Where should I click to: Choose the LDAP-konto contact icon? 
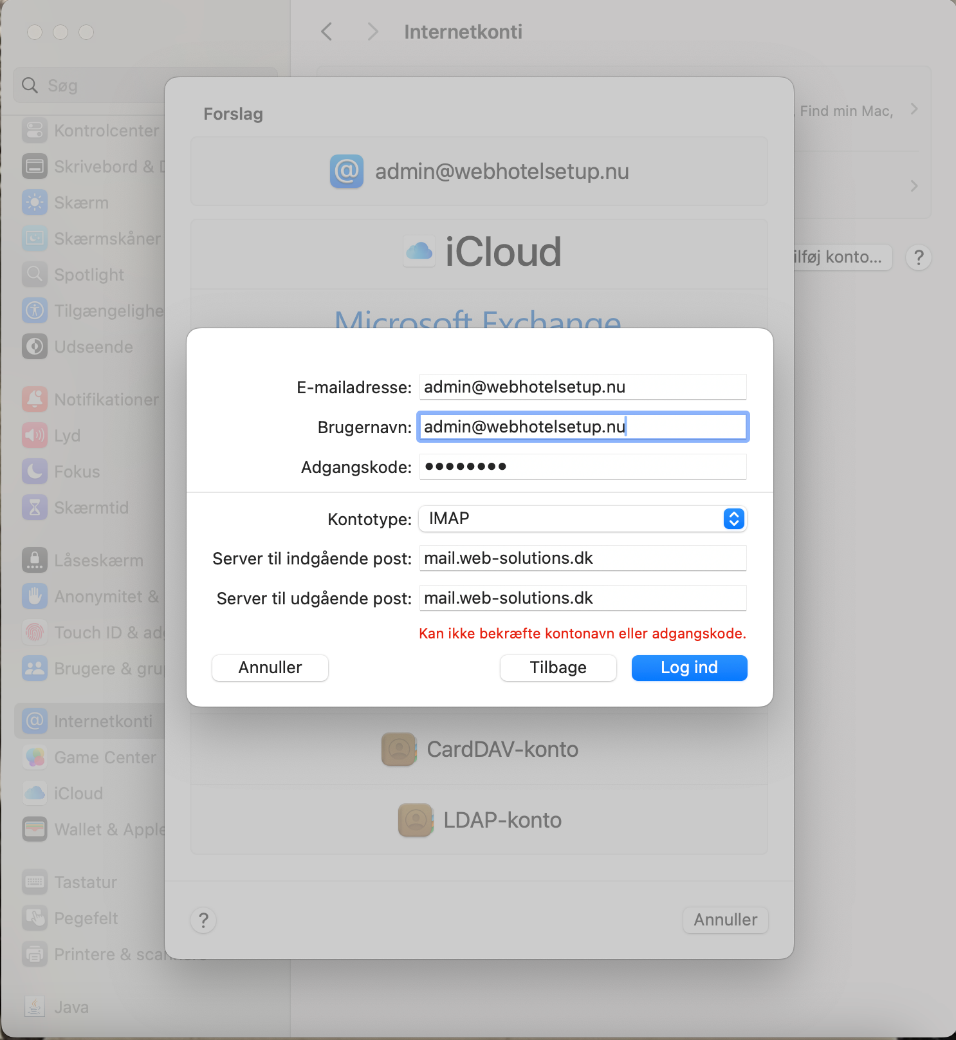[x=415, y=820]
